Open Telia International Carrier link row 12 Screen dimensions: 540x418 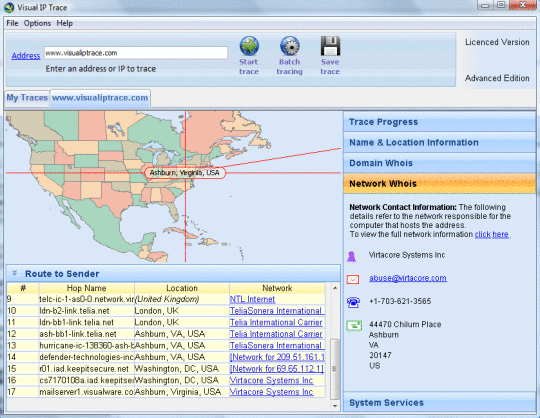276,334
